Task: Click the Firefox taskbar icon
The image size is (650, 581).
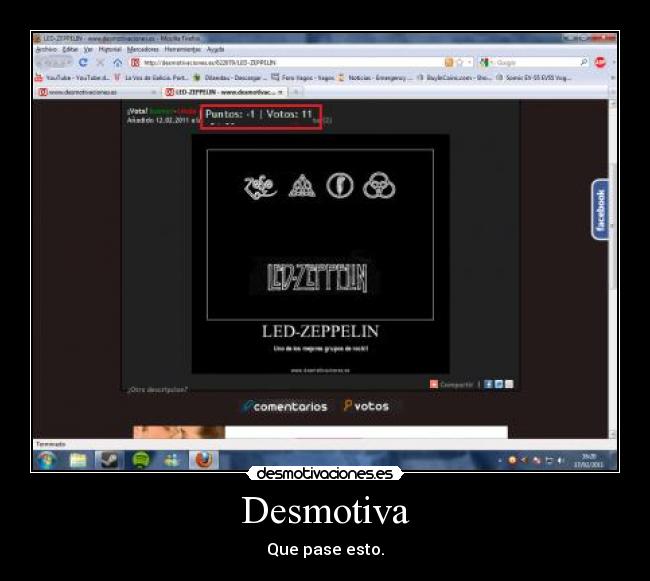Action: point(204,460)
